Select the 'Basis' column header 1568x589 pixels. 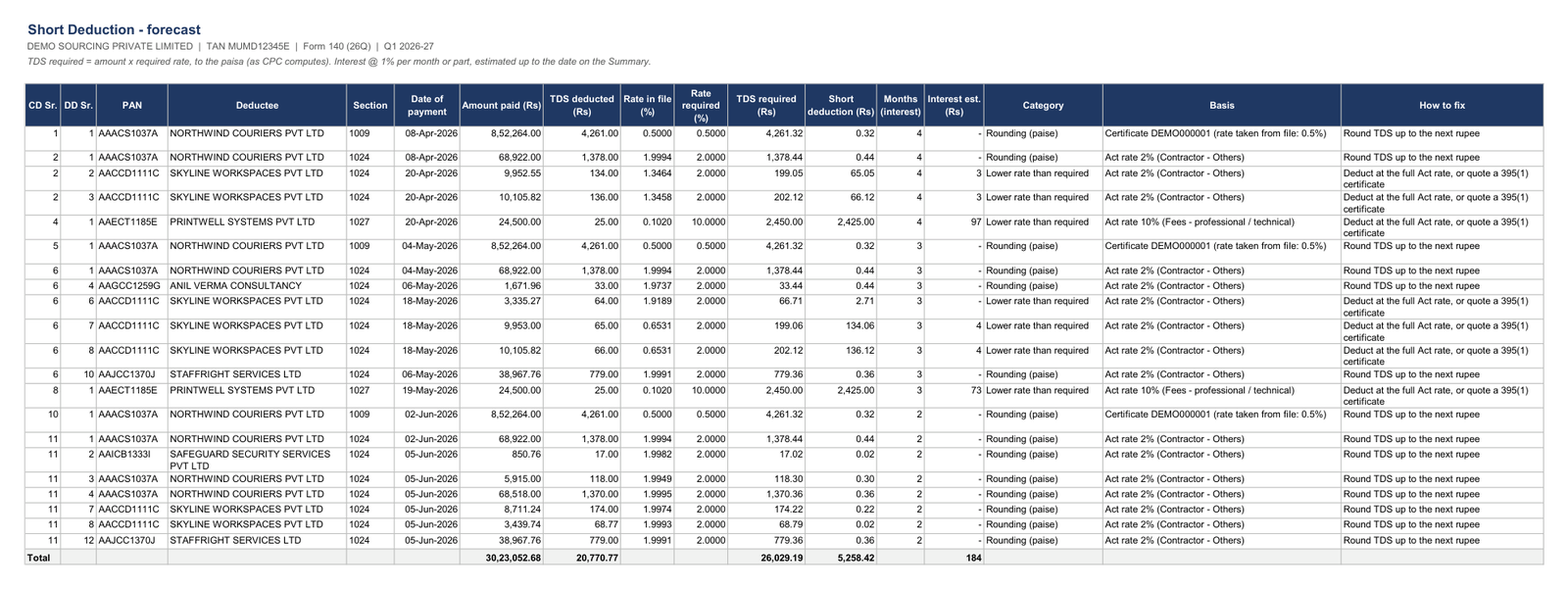(x=1222, y=106)
